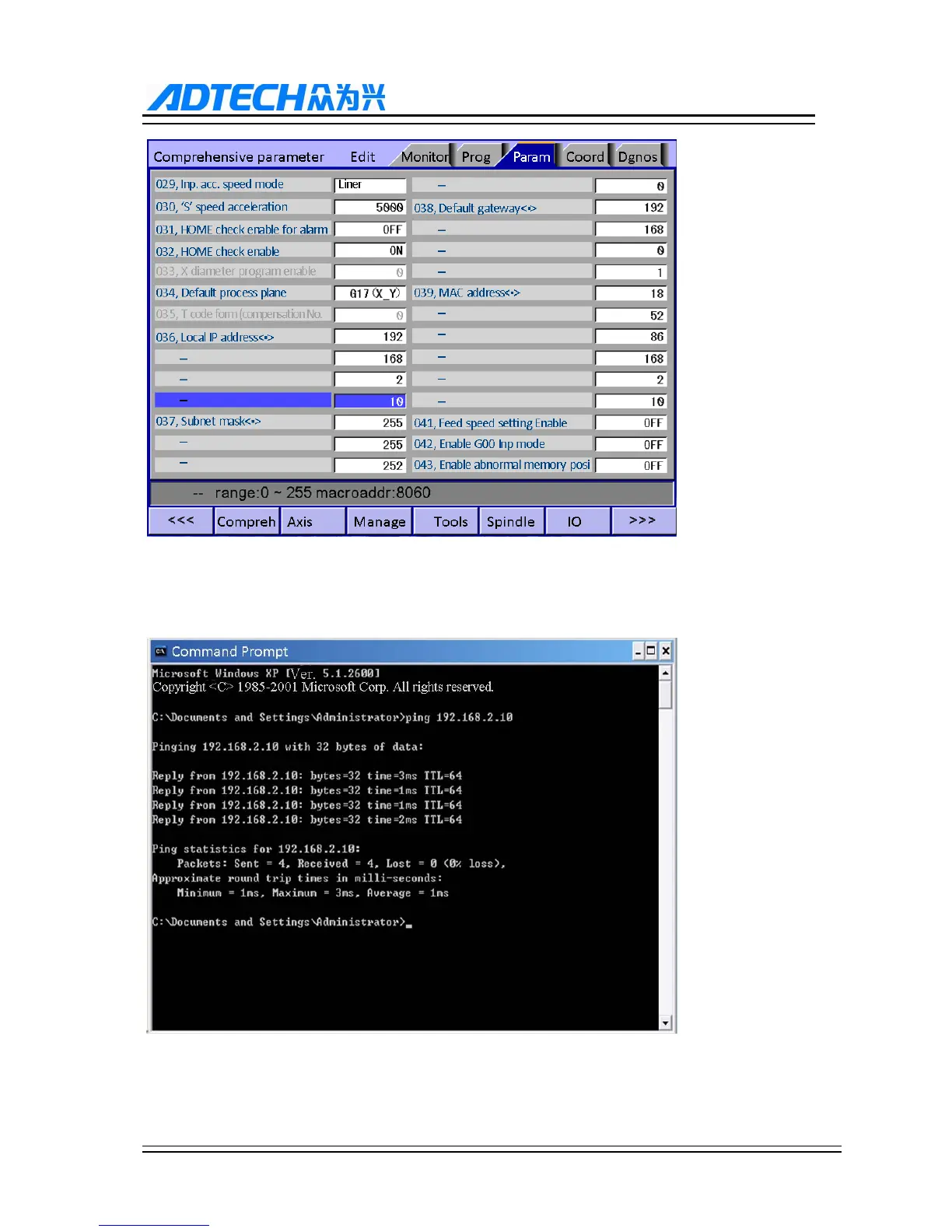The image size is (952, 1232).
Task: Edit Default gateway field 192
Action: tap(631, 208)
